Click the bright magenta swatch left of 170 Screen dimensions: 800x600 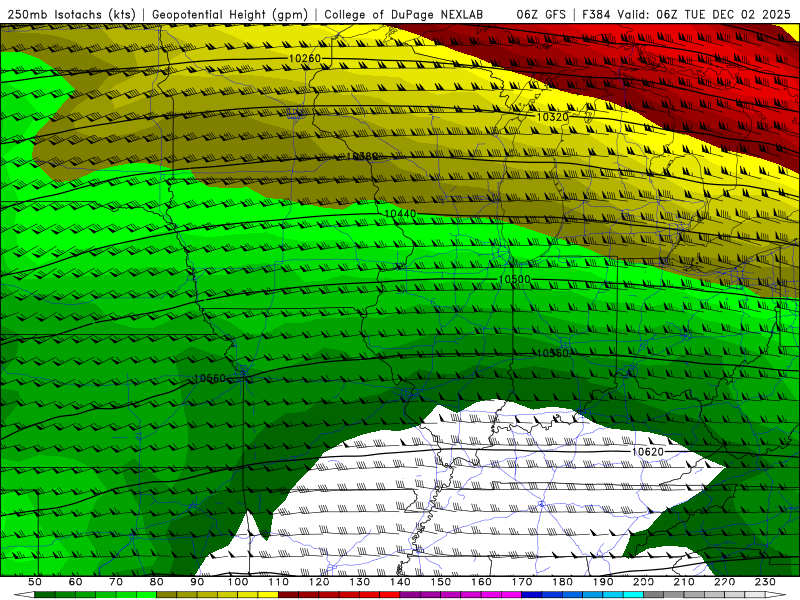pos(512,595)
